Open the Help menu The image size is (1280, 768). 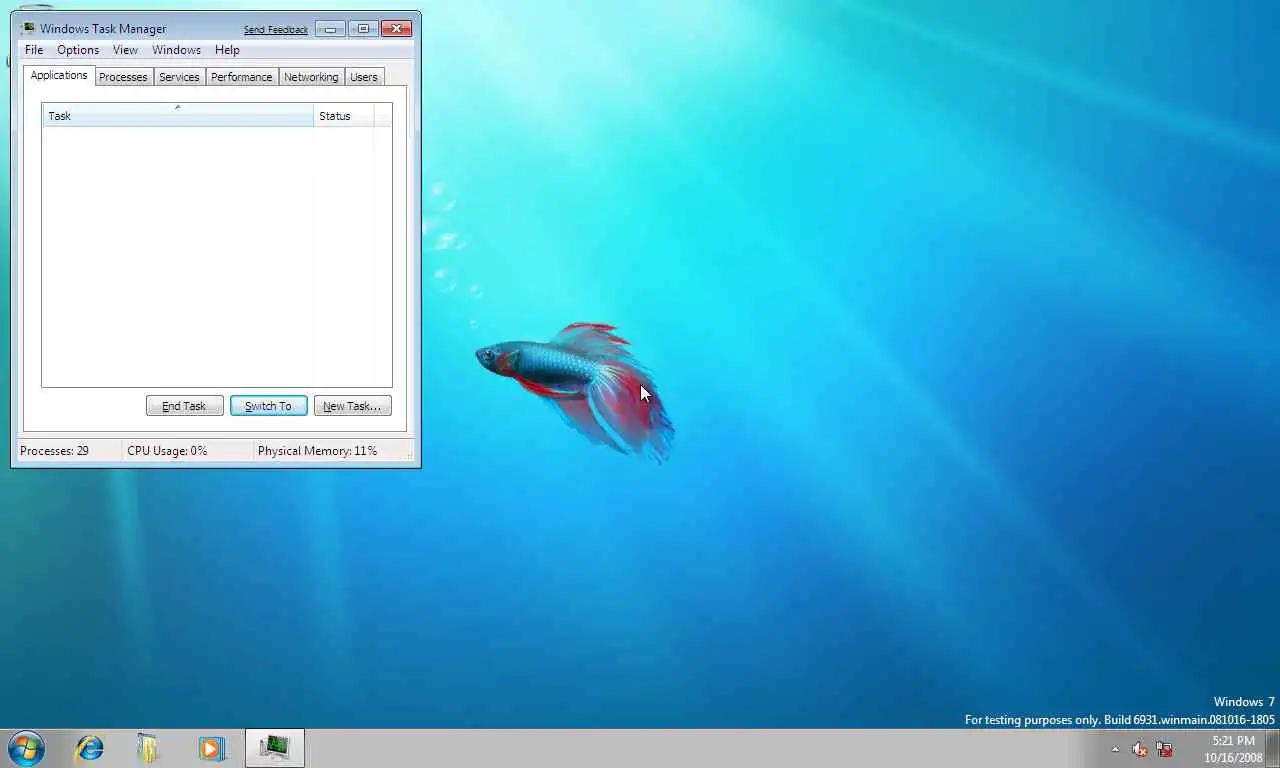227,50
